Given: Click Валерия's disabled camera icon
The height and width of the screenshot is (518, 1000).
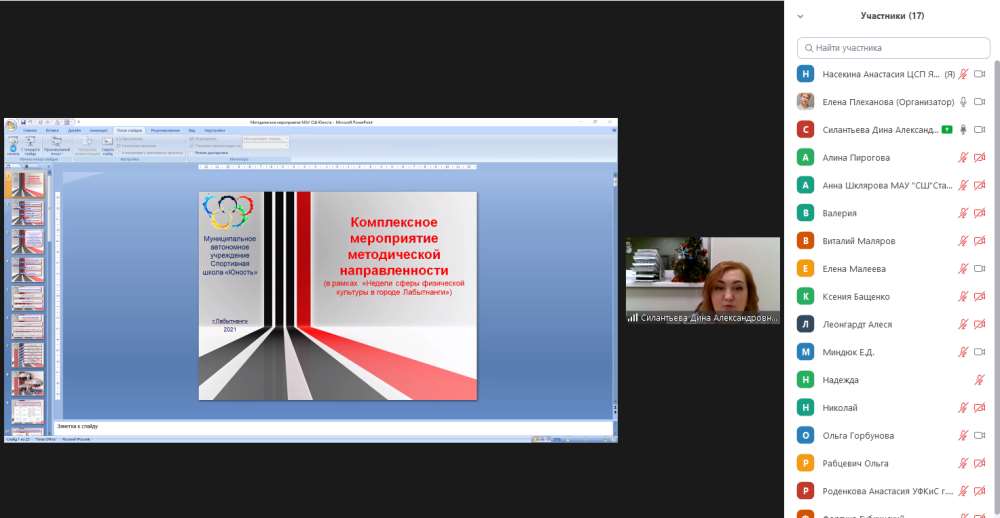Looking at the screenshot, I should (980, 213).
